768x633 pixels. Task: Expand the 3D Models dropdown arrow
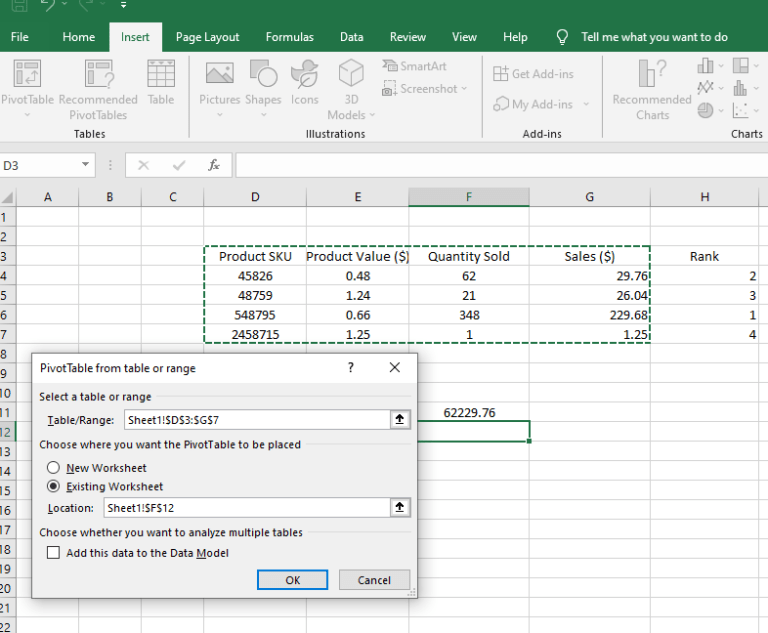(x=372, y=115)
